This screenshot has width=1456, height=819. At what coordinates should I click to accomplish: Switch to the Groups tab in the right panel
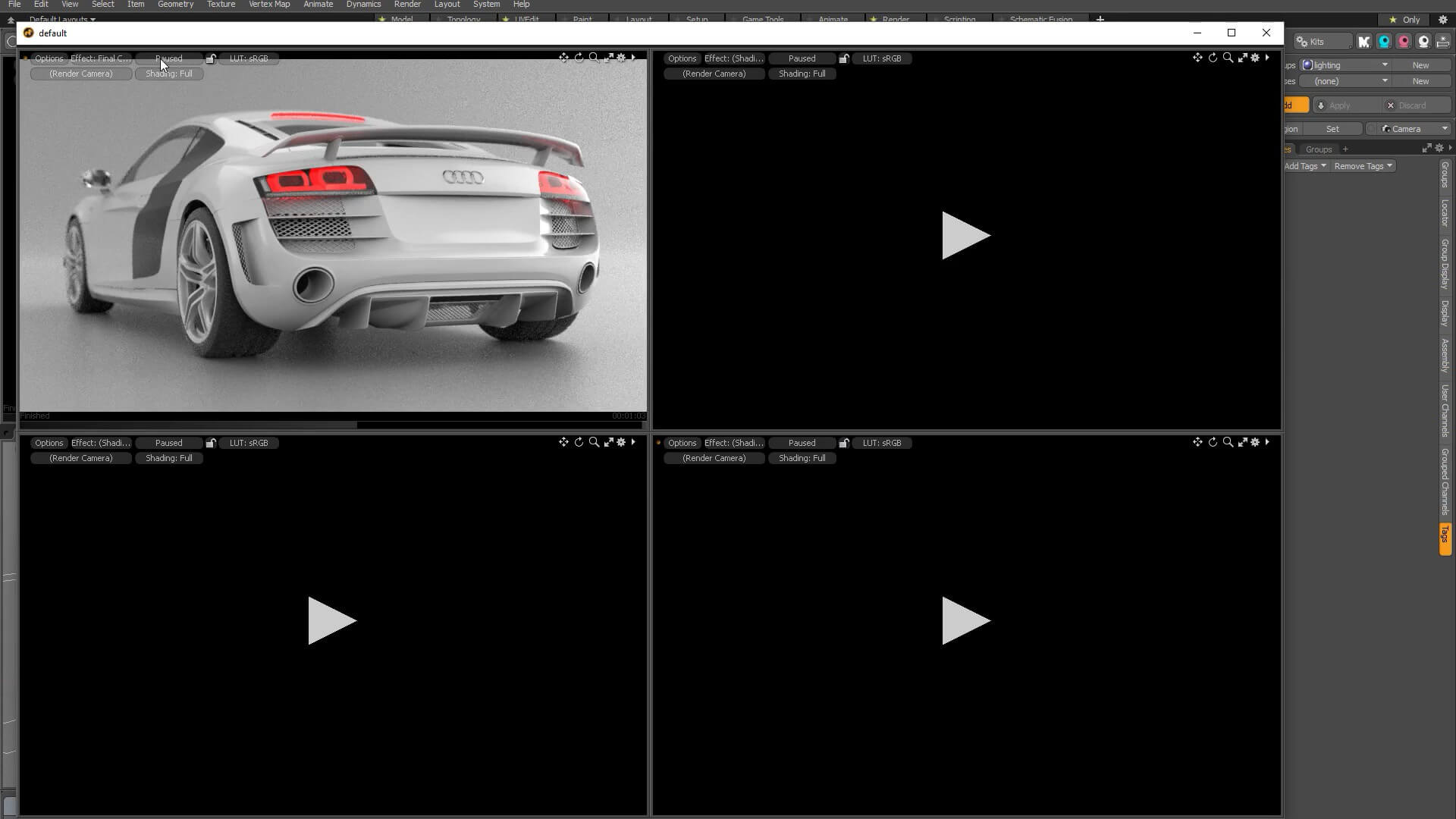tap(1319, 149)
